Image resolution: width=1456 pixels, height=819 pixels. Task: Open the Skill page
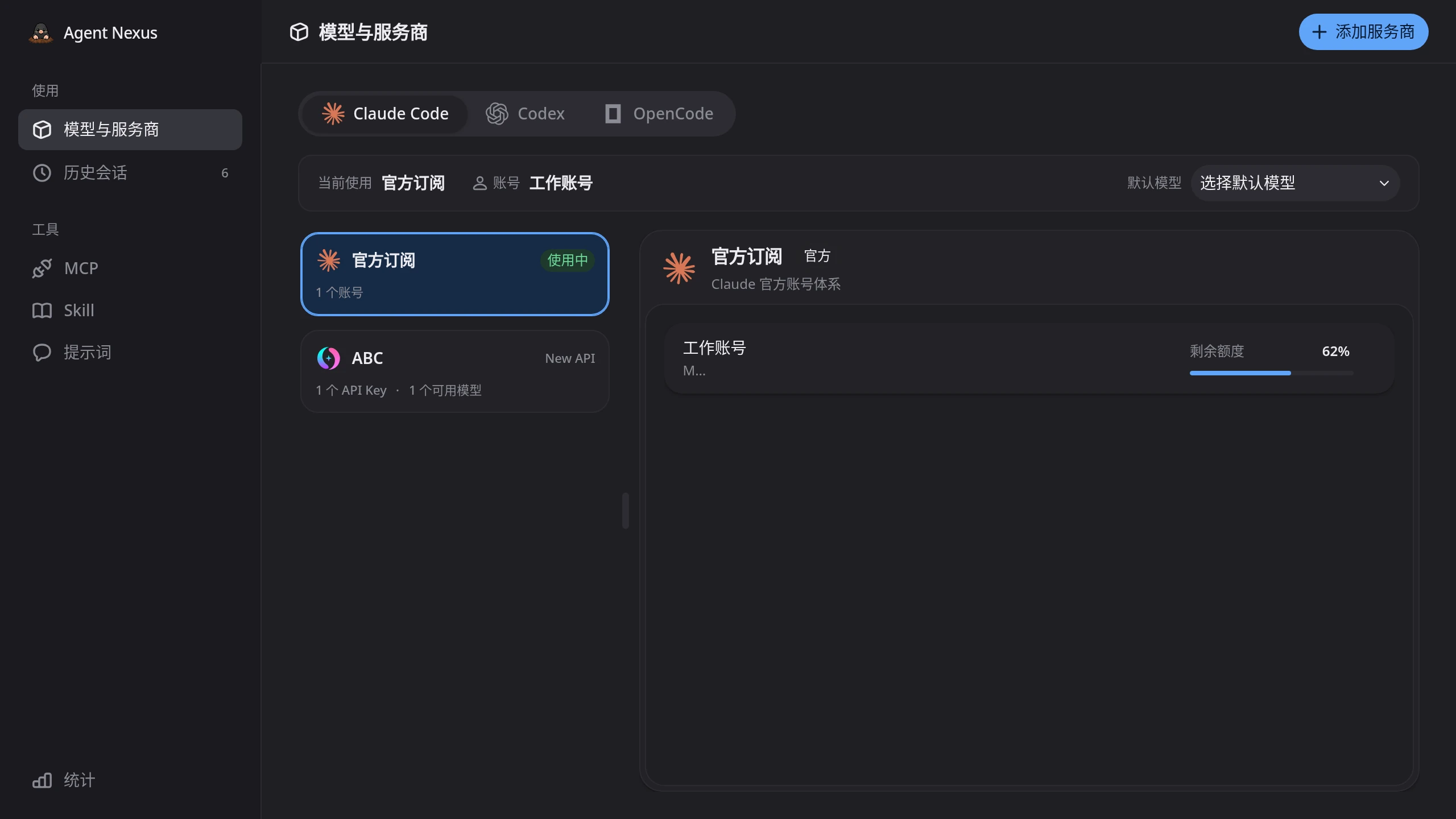[130, 311]
